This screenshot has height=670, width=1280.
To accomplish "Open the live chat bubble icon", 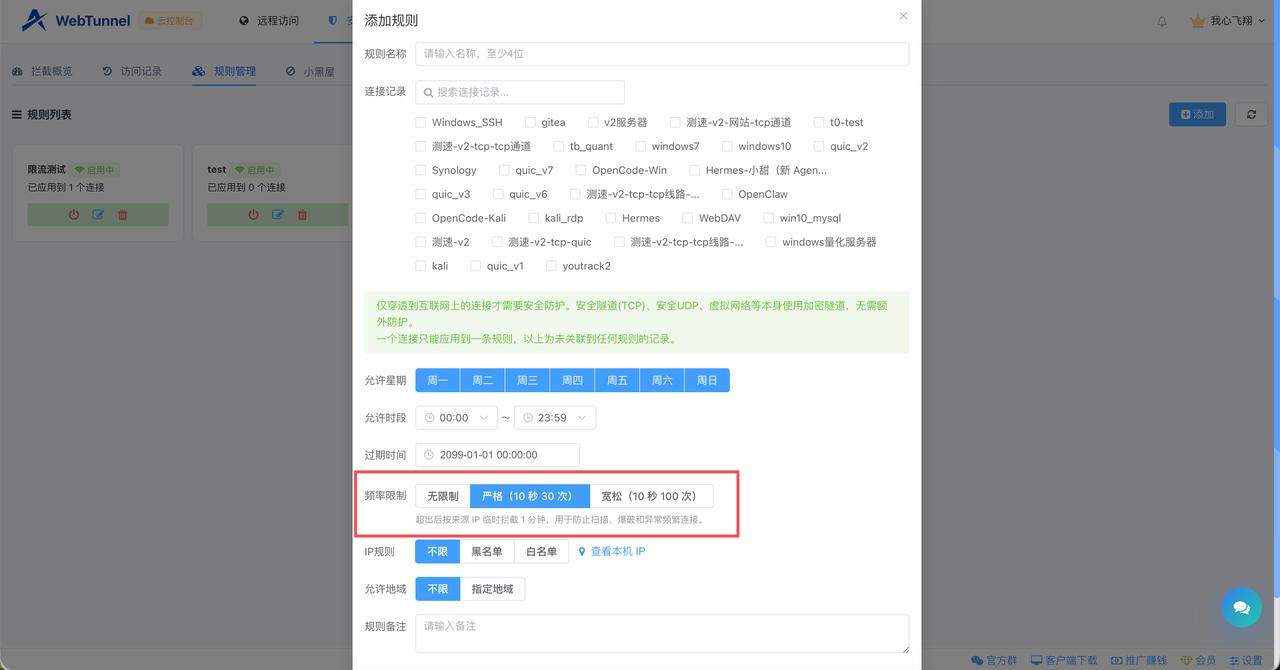I will tap(1241, 607).
